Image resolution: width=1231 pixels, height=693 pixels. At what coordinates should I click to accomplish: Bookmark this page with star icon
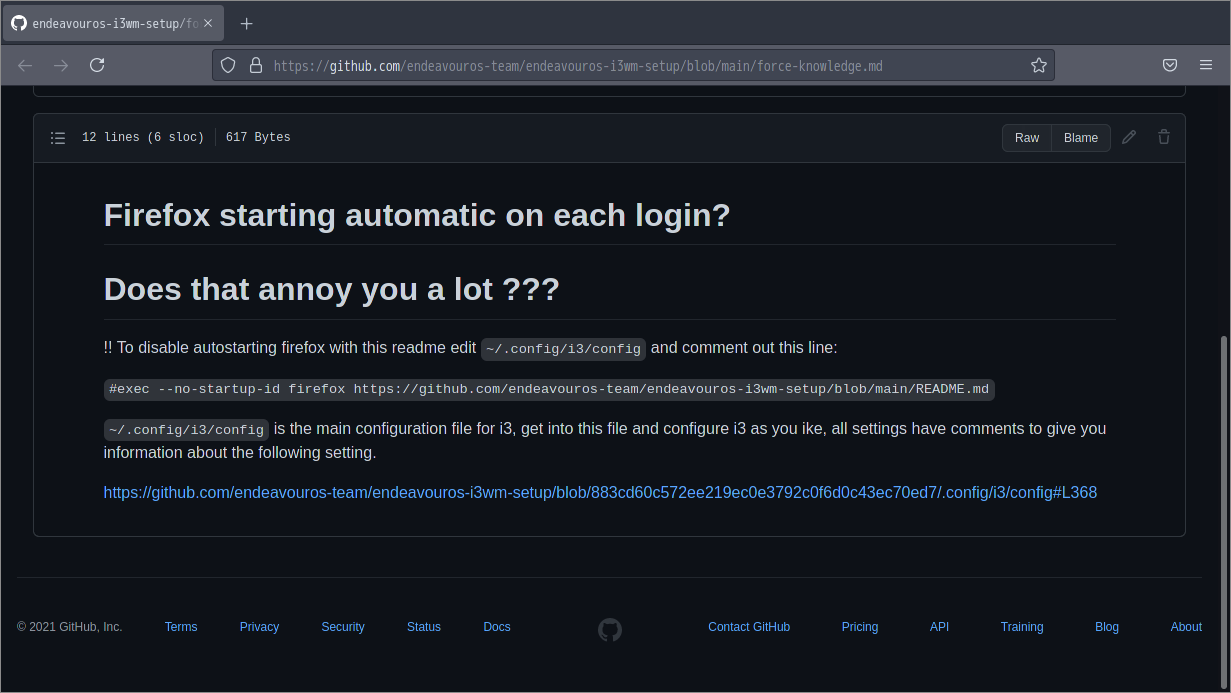[1039, 65]
